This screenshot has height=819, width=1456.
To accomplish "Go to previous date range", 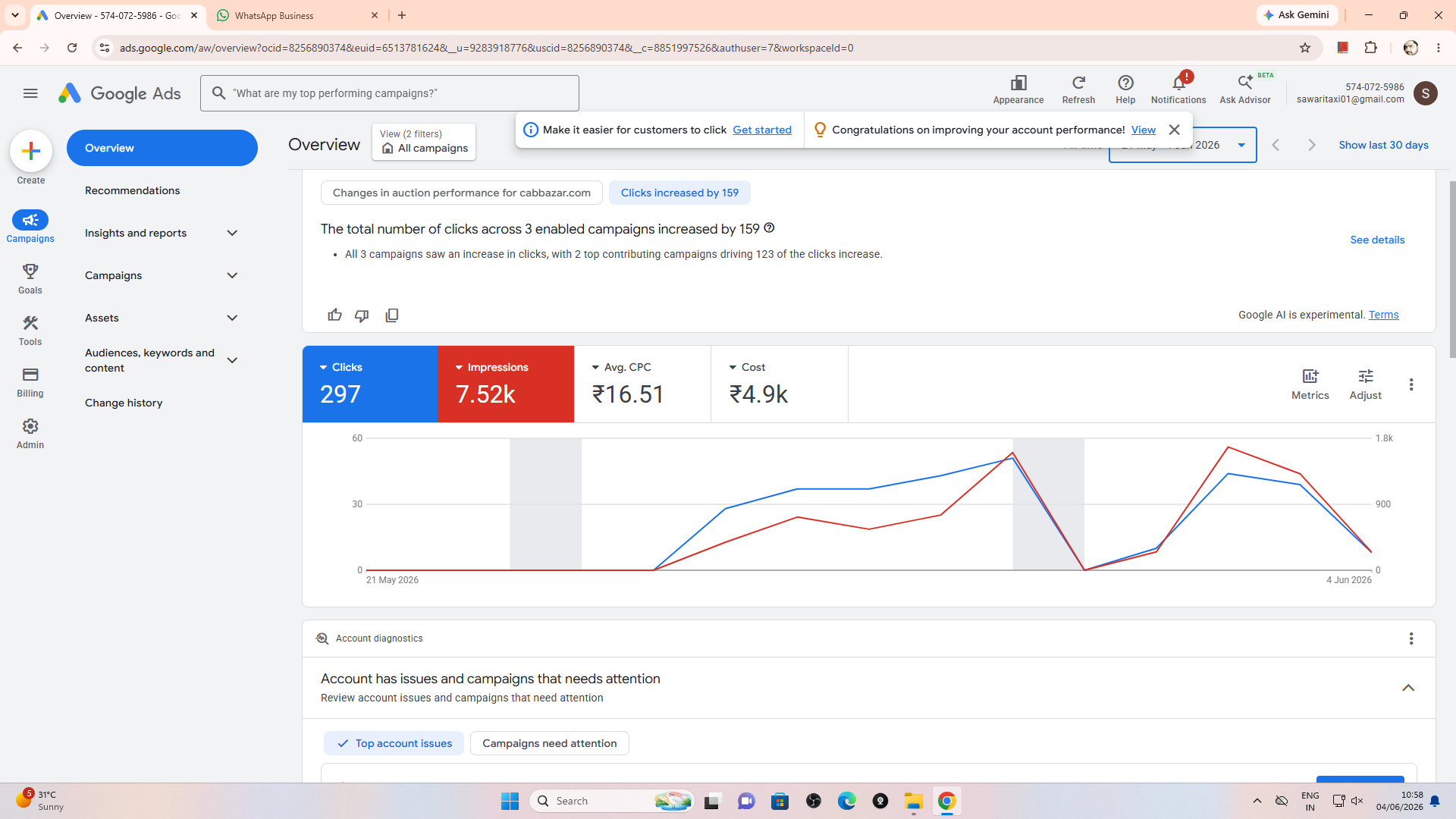I will (x=1276, y=145).
